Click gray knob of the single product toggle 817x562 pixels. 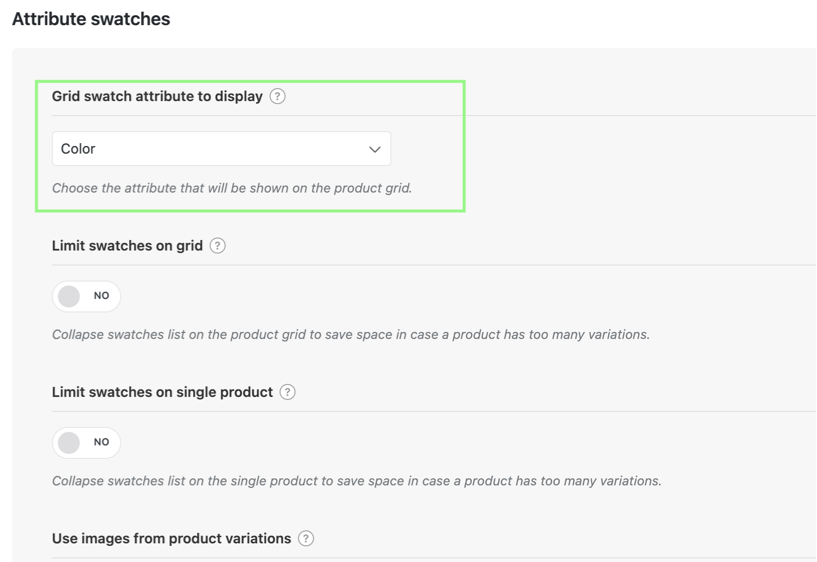click(x=69, y=443)
